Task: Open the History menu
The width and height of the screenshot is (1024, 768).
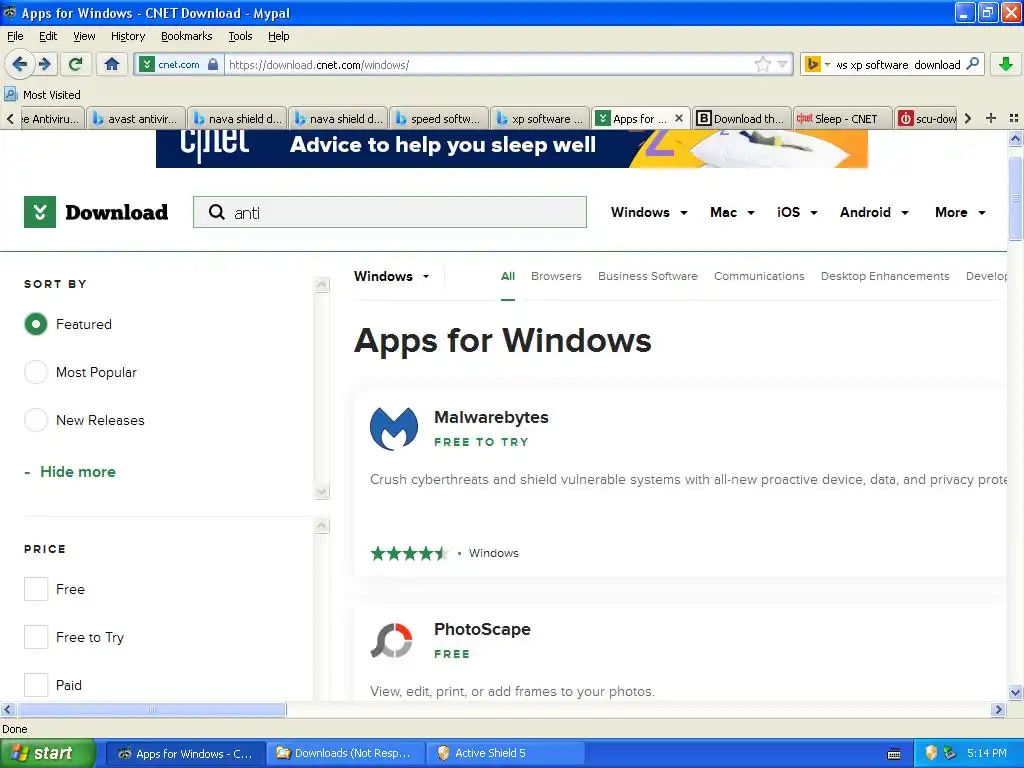Action: coord(128,36)
